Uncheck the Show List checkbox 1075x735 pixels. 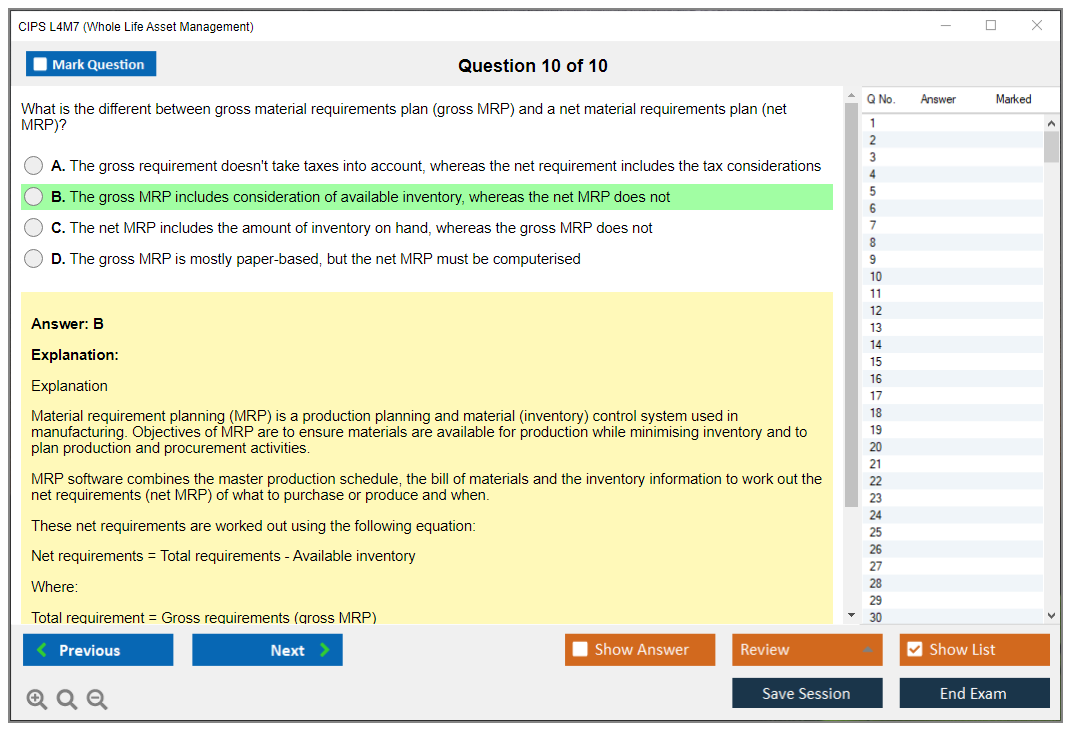click(914, 650)
